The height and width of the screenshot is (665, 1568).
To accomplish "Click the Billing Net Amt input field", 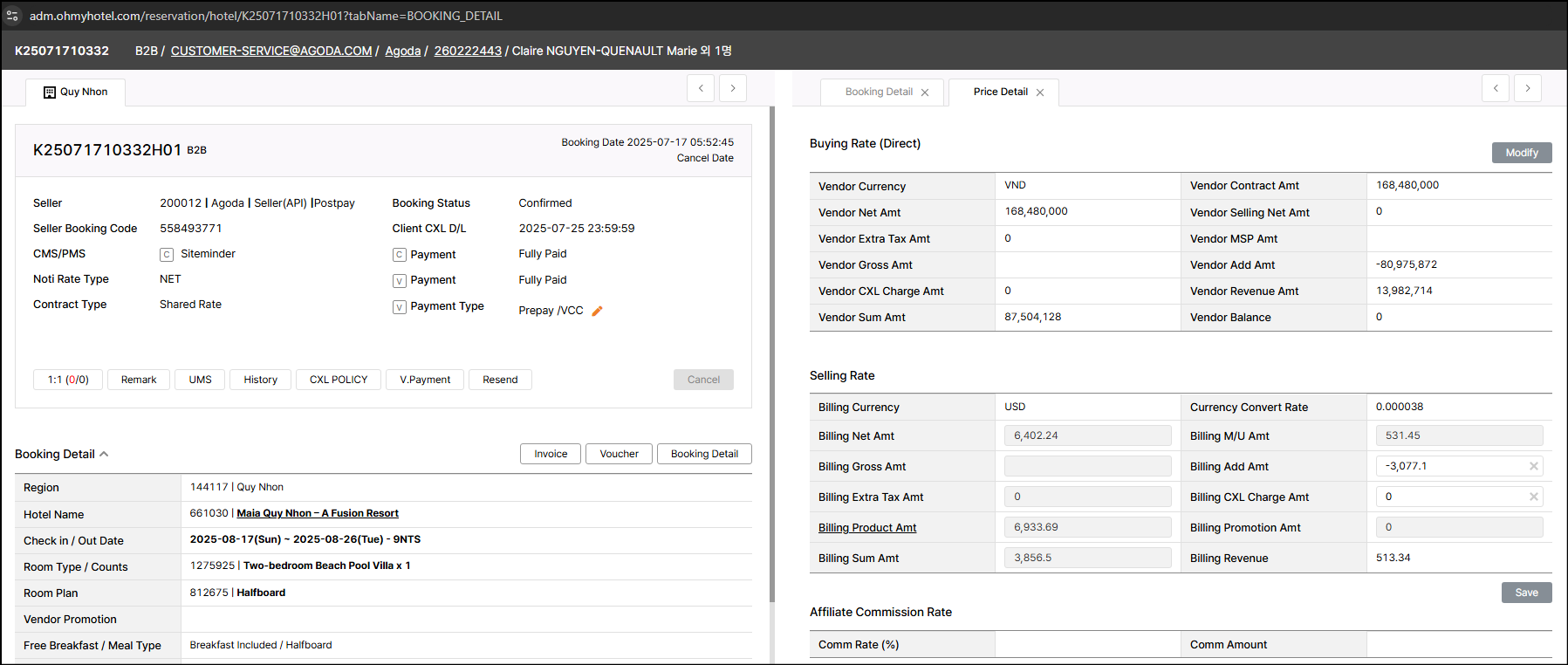I will 1087,435.
